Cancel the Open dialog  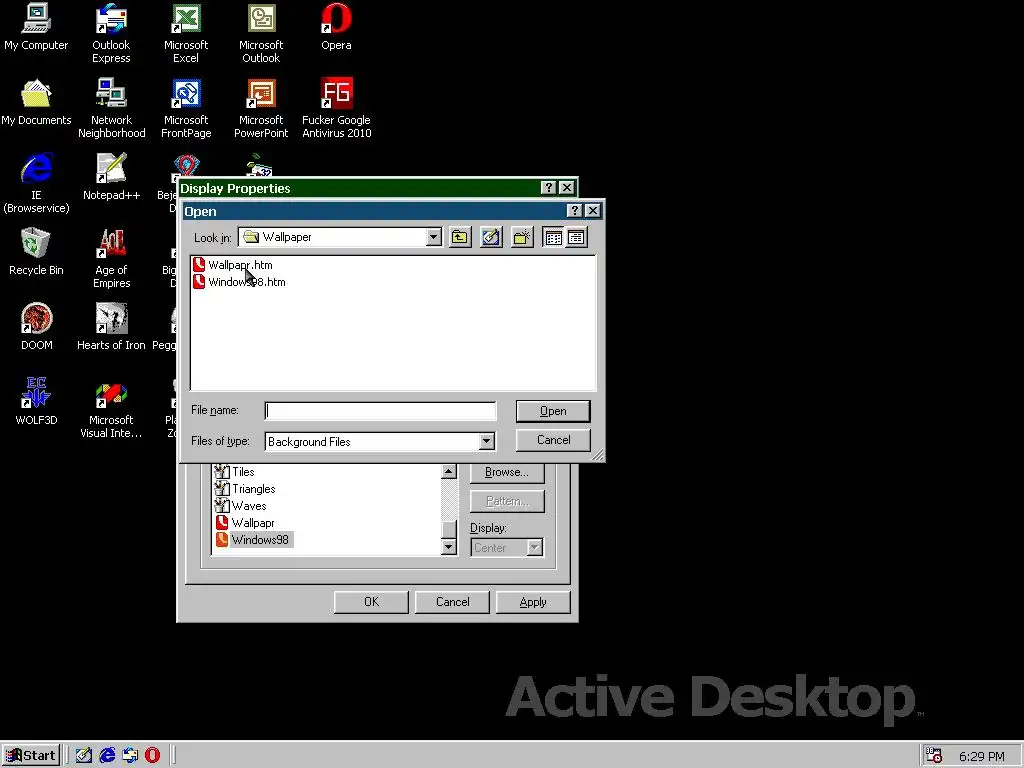(x=553, y=440)
